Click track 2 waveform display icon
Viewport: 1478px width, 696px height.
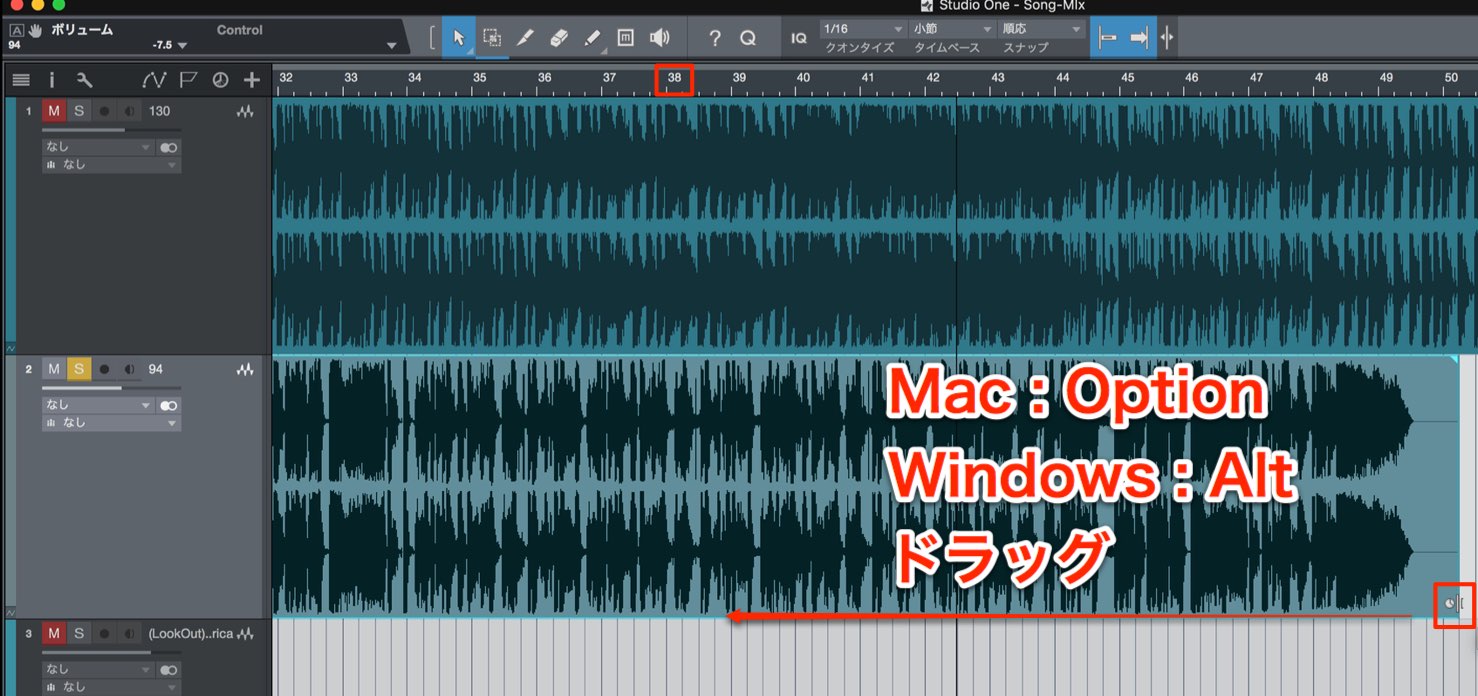tap(245, 370)
